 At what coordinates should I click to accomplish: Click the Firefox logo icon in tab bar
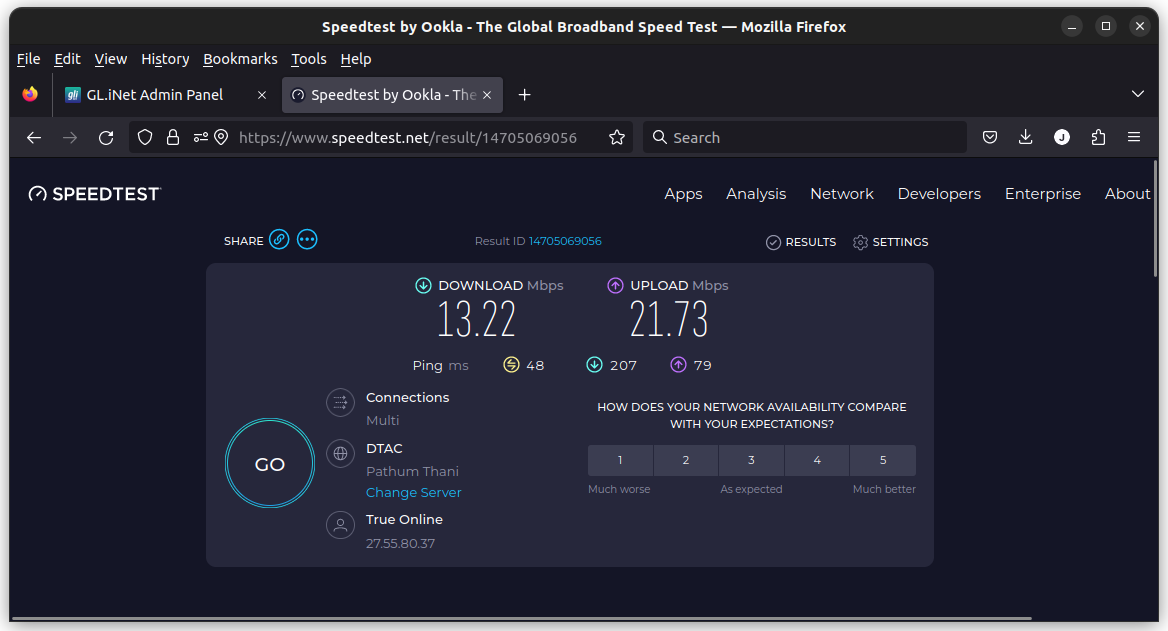pos(30,95)
